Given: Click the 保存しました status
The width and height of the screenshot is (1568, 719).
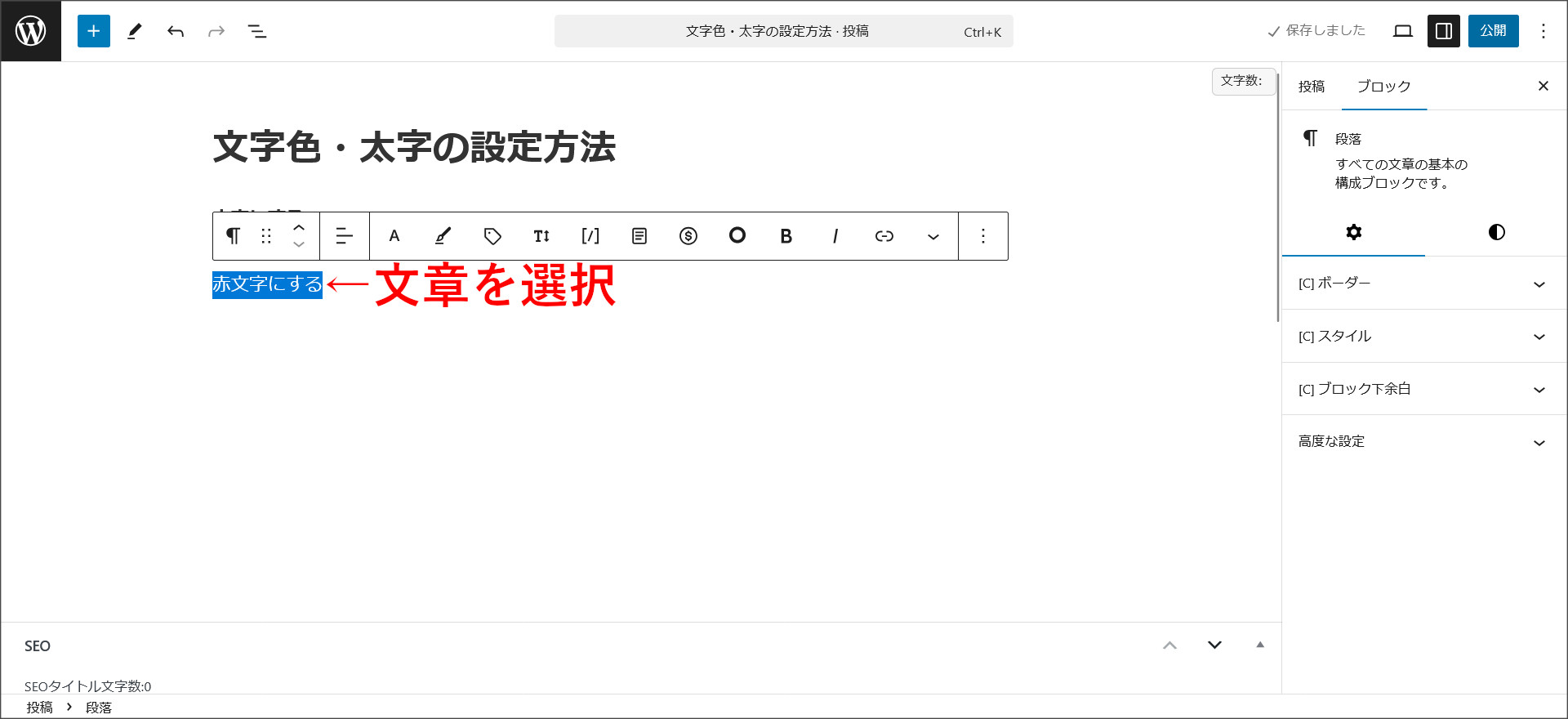Looking at the screenshot, I should tap(1316, 31).
